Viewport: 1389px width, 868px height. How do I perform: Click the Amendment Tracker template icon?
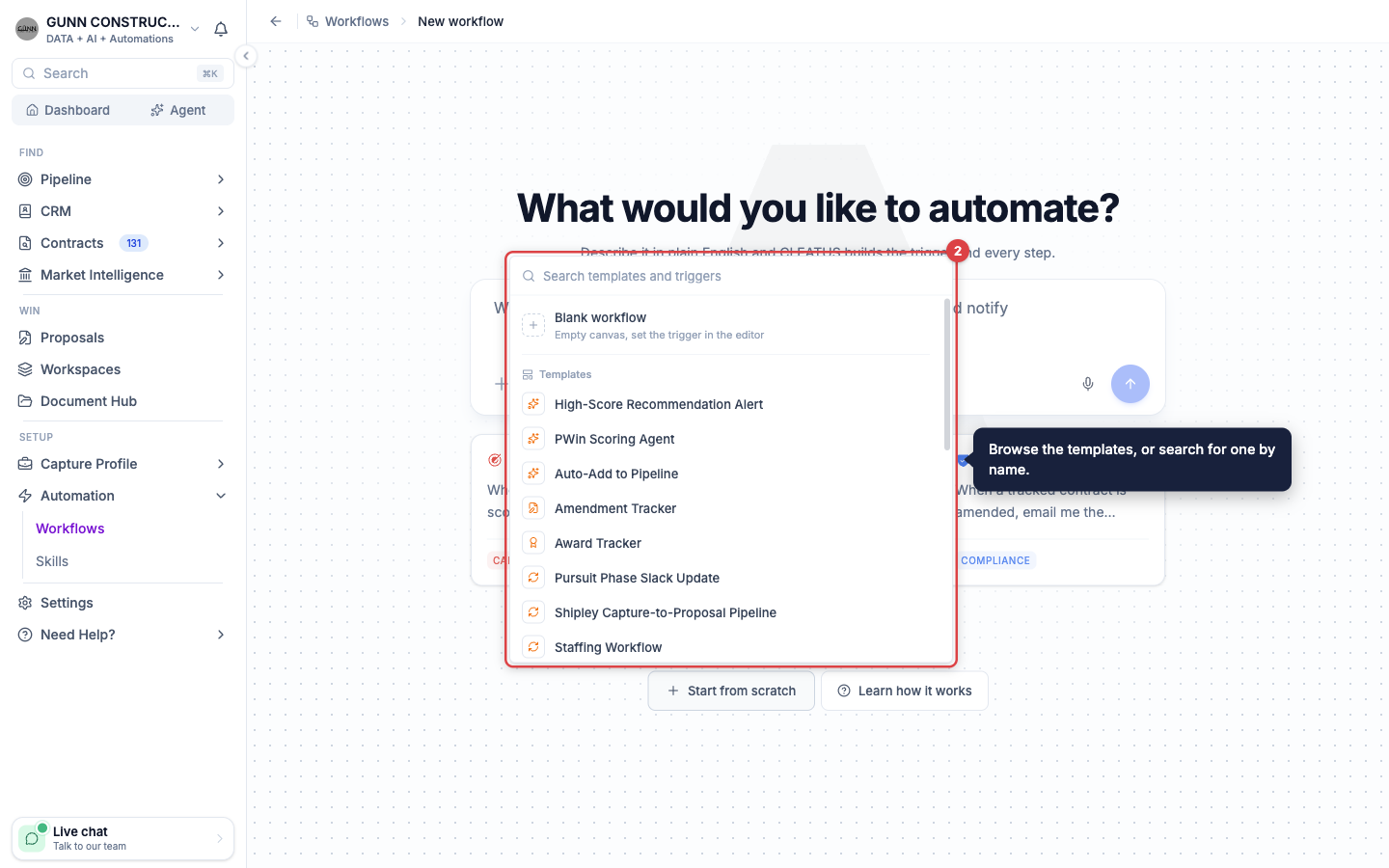pyautogui.click(x=533, y=508)
